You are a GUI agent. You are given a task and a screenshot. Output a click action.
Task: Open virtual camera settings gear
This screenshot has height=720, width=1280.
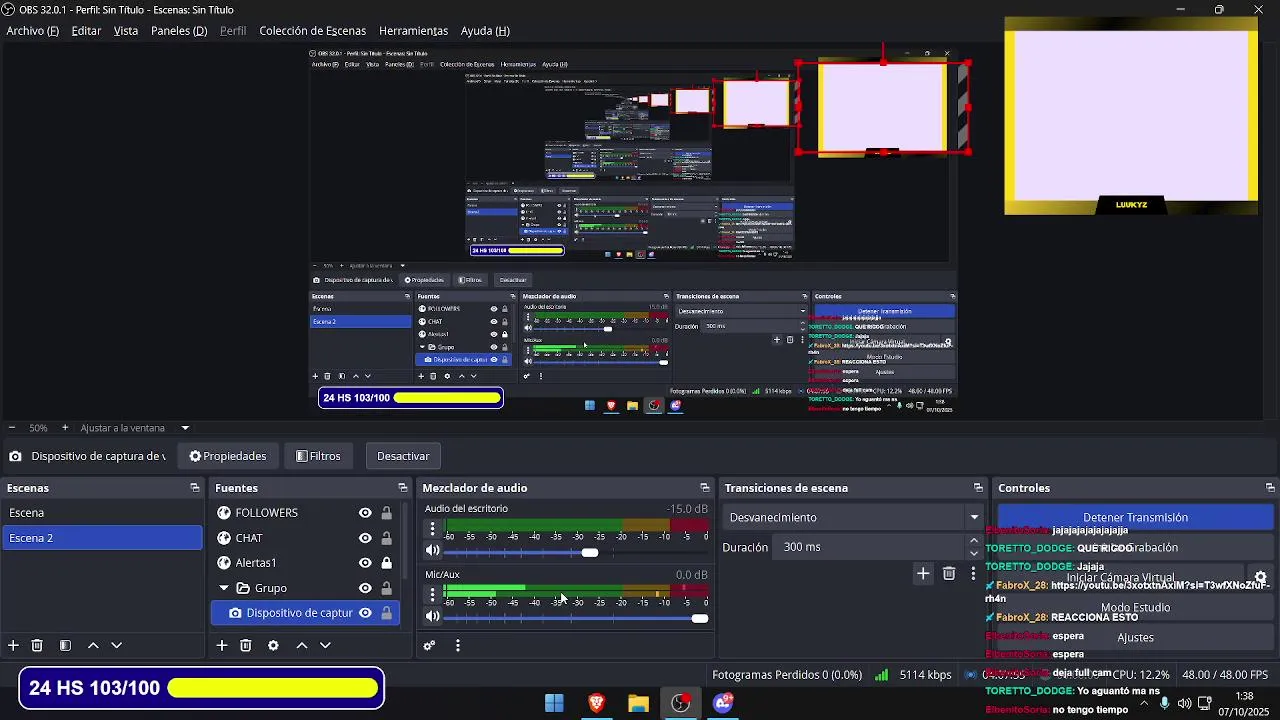click(x=1260, y=578)
